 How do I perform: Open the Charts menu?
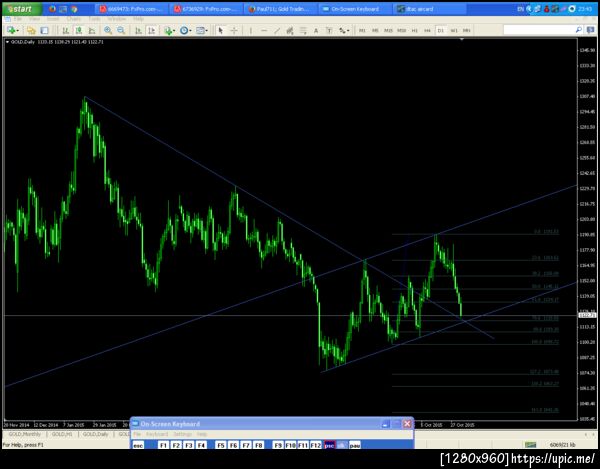point(73,19)
